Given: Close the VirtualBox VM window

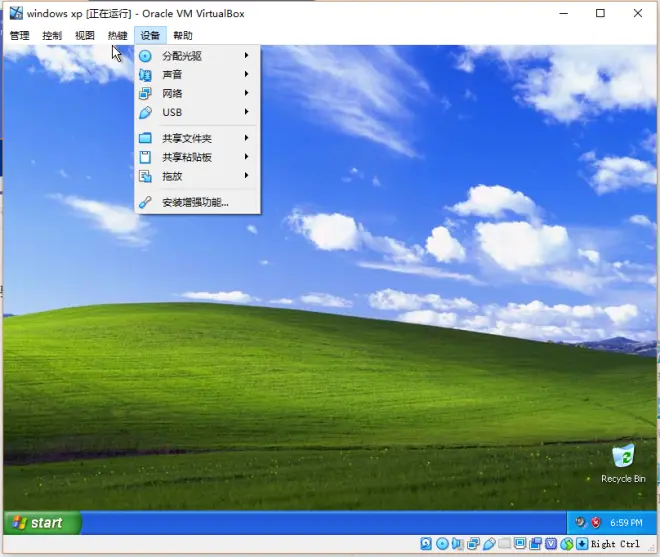Looking at the screenshot, I should (638, 13).
